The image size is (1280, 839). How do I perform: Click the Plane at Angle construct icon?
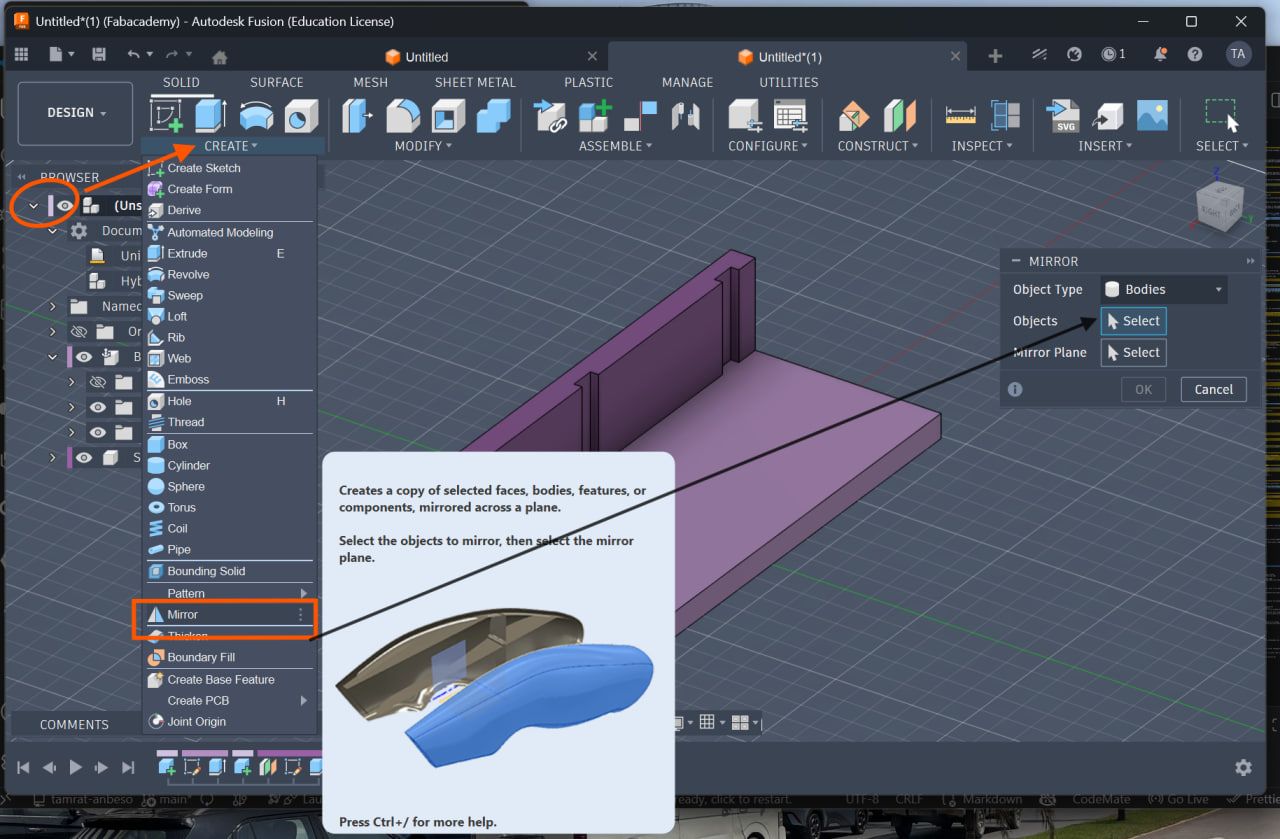pyautogui.click(x=854, y=115)
